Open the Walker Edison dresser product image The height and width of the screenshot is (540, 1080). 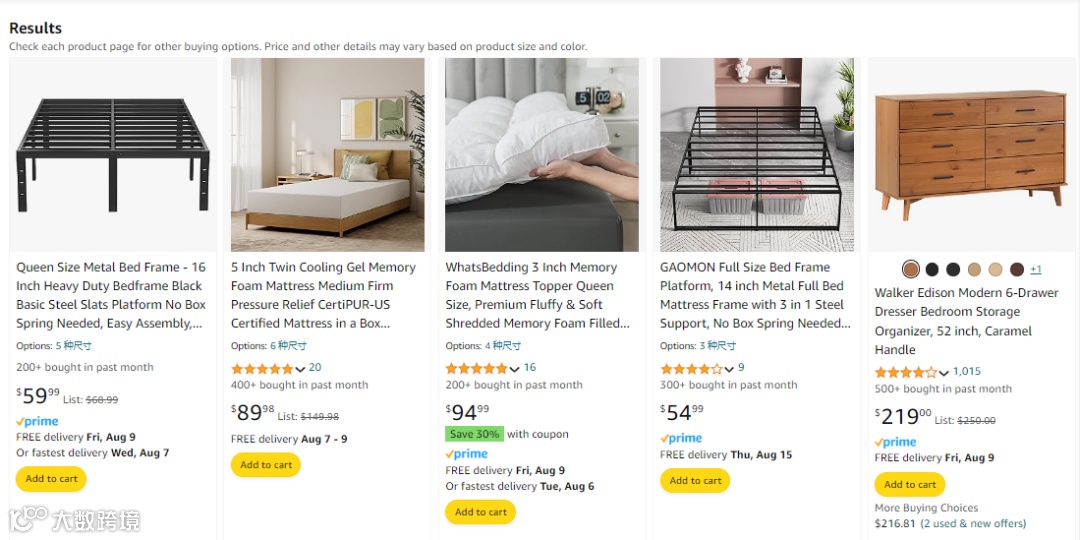coord(970,154)
